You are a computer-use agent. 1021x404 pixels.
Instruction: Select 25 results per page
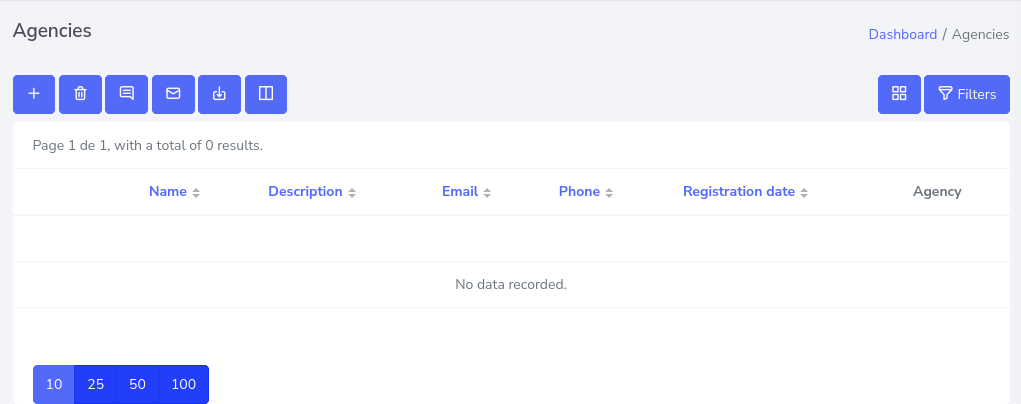click(96, 384)
